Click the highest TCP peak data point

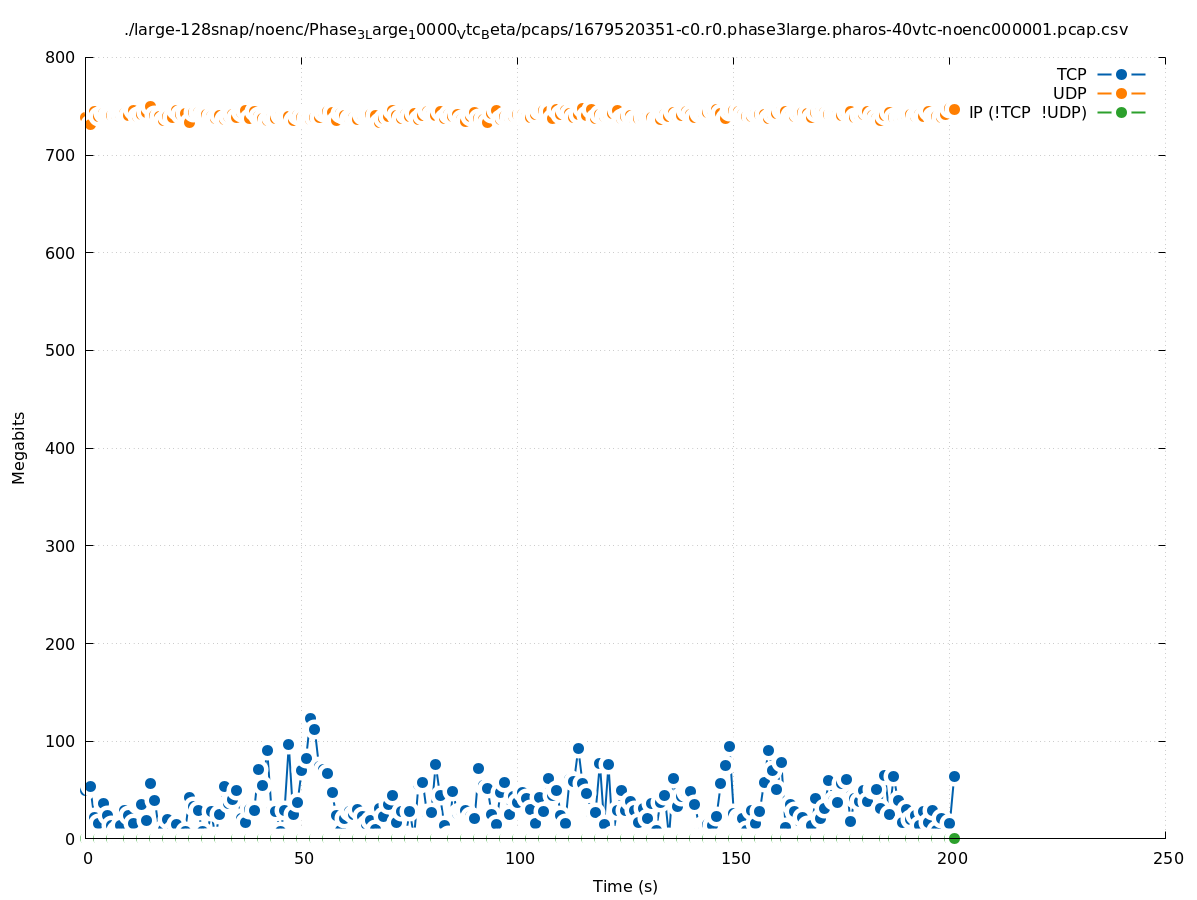[310, 719]
